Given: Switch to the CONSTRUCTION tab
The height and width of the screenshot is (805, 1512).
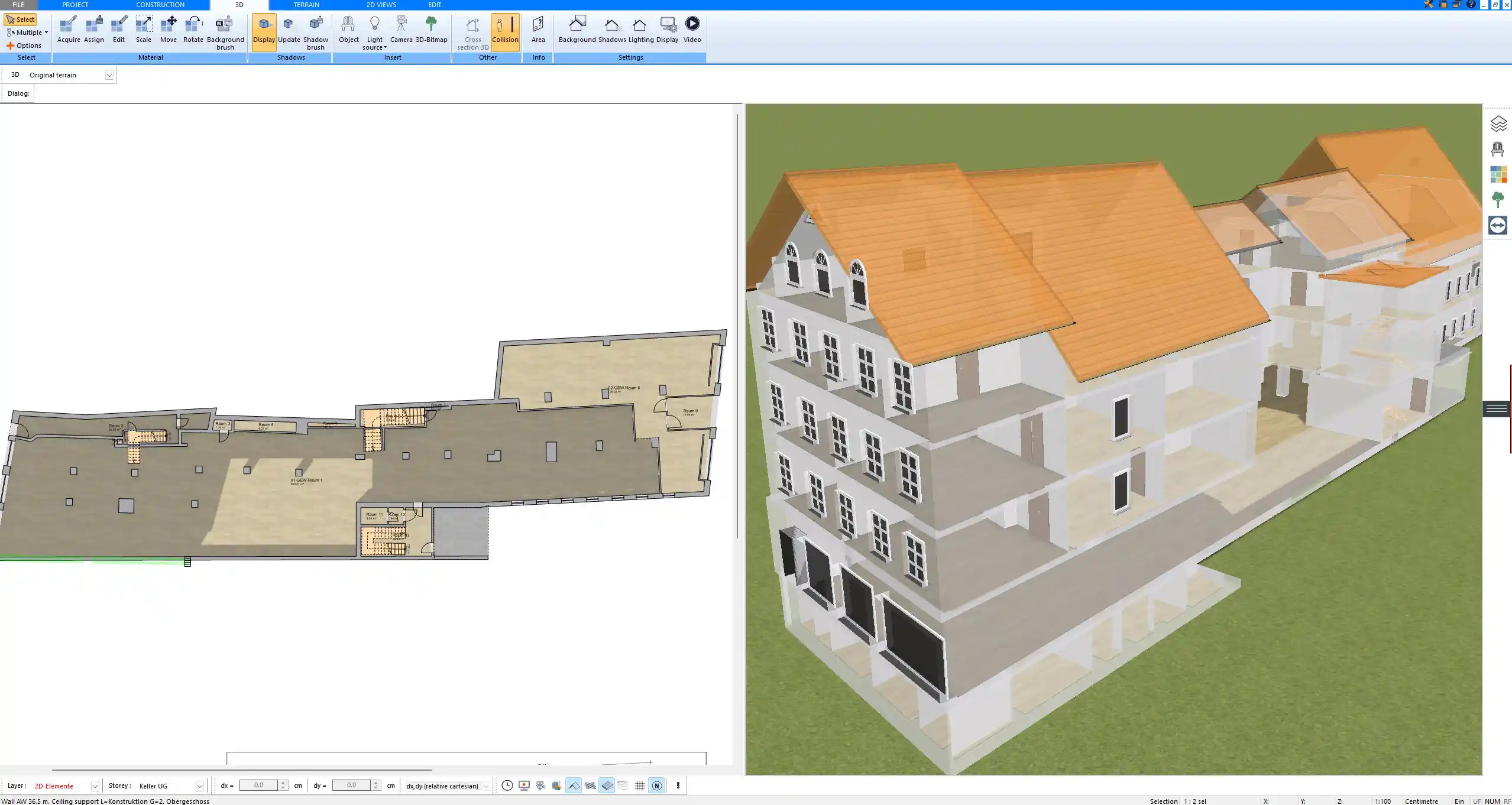Looking at the screenshot, I should click(x=160, y=5).
